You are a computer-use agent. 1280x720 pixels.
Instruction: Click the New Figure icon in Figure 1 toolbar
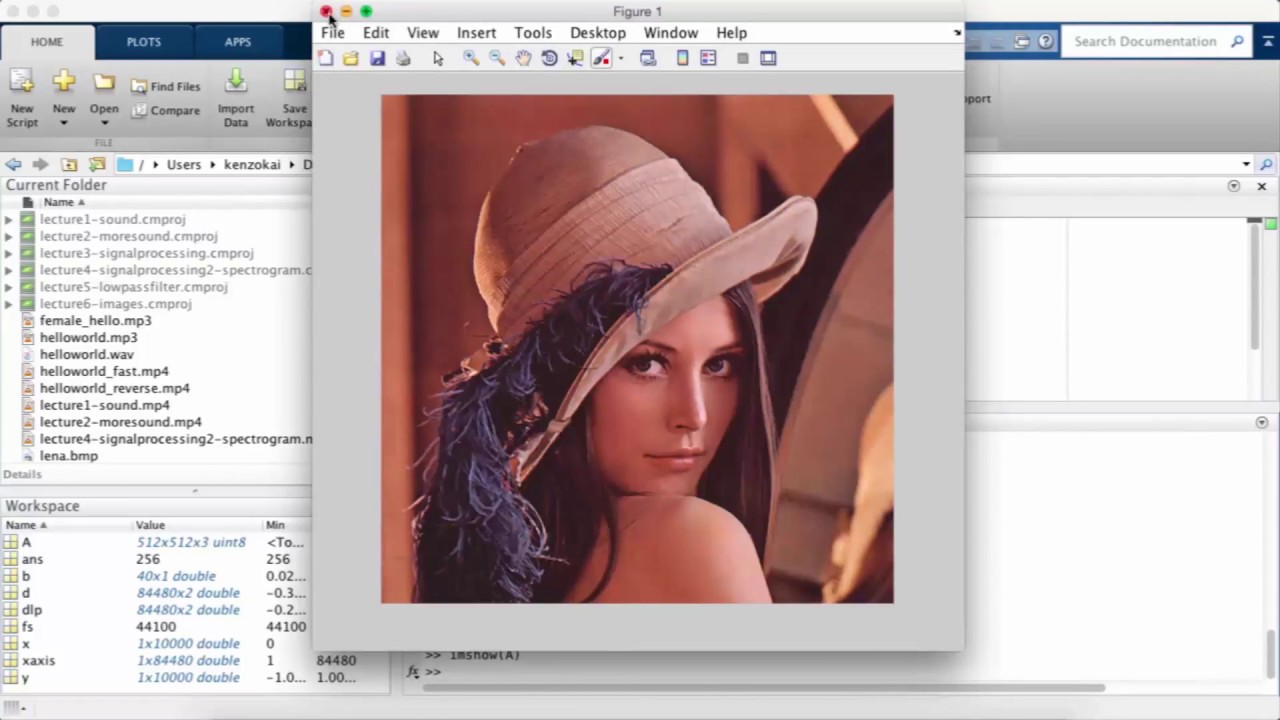click(x=326, y=59)
